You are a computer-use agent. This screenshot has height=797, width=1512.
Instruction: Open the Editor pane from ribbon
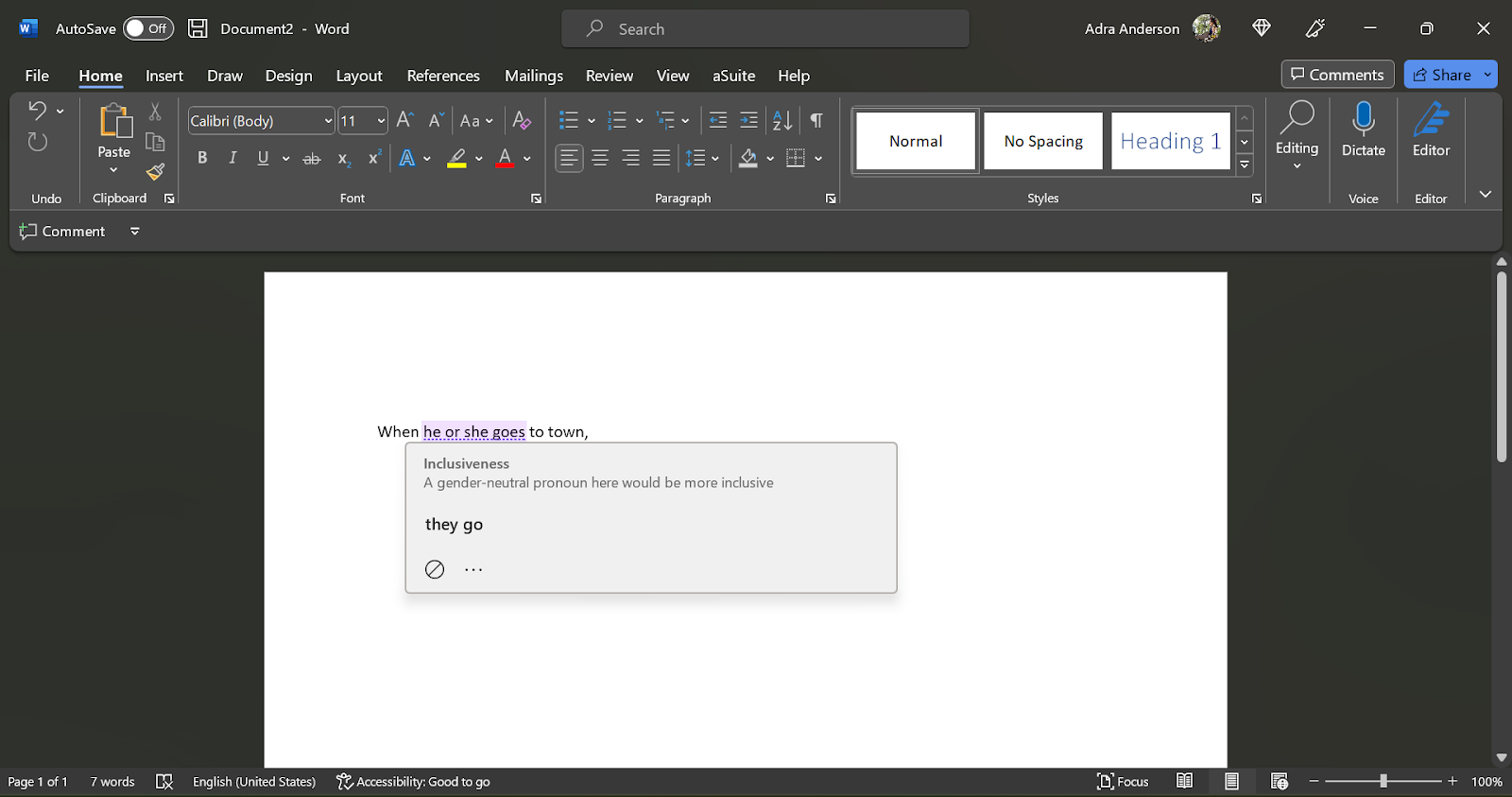(x=1431, y=130)
